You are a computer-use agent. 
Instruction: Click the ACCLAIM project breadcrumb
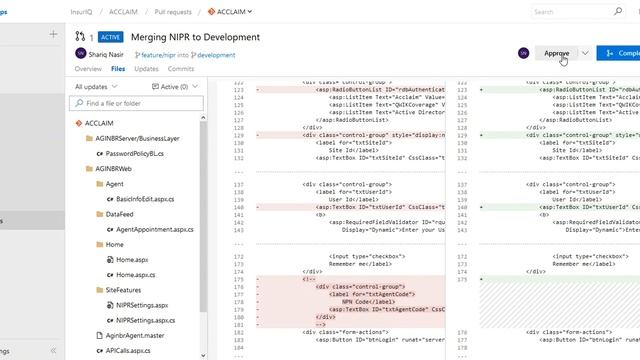(123, 12)
